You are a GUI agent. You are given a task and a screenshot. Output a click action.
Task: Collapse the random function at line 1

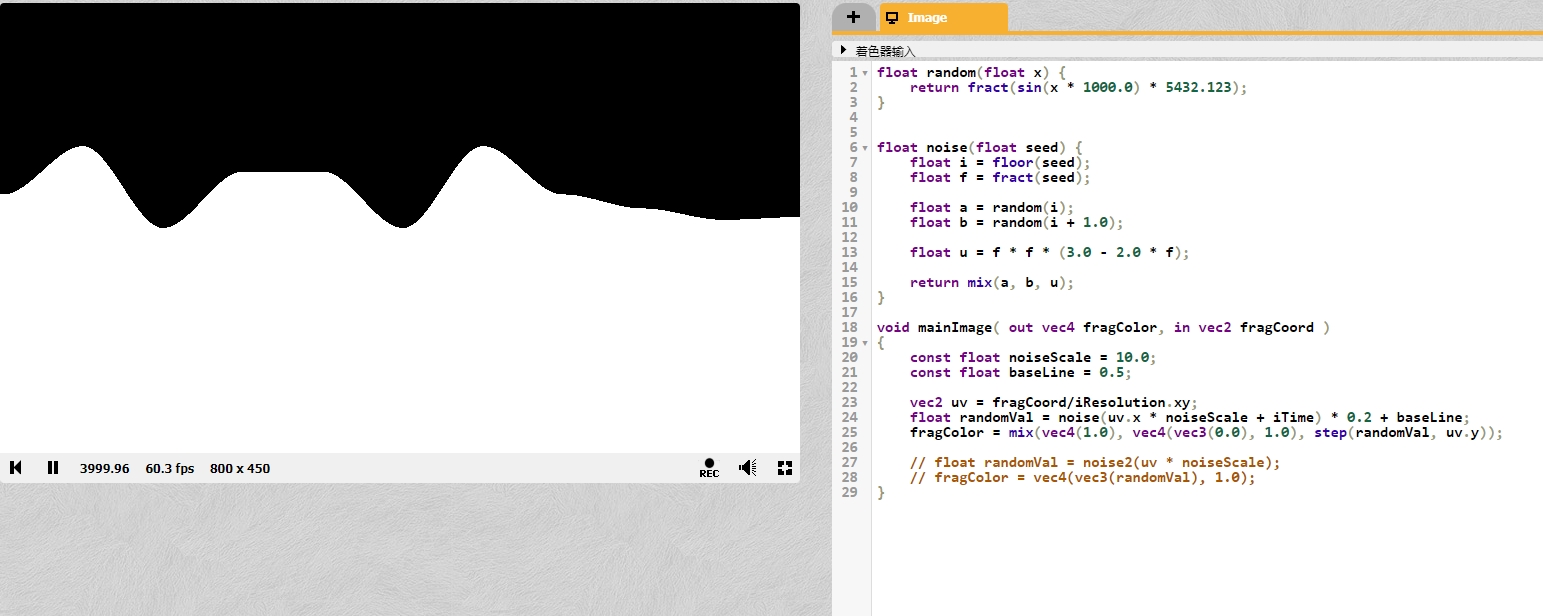[x=865, y=73]
